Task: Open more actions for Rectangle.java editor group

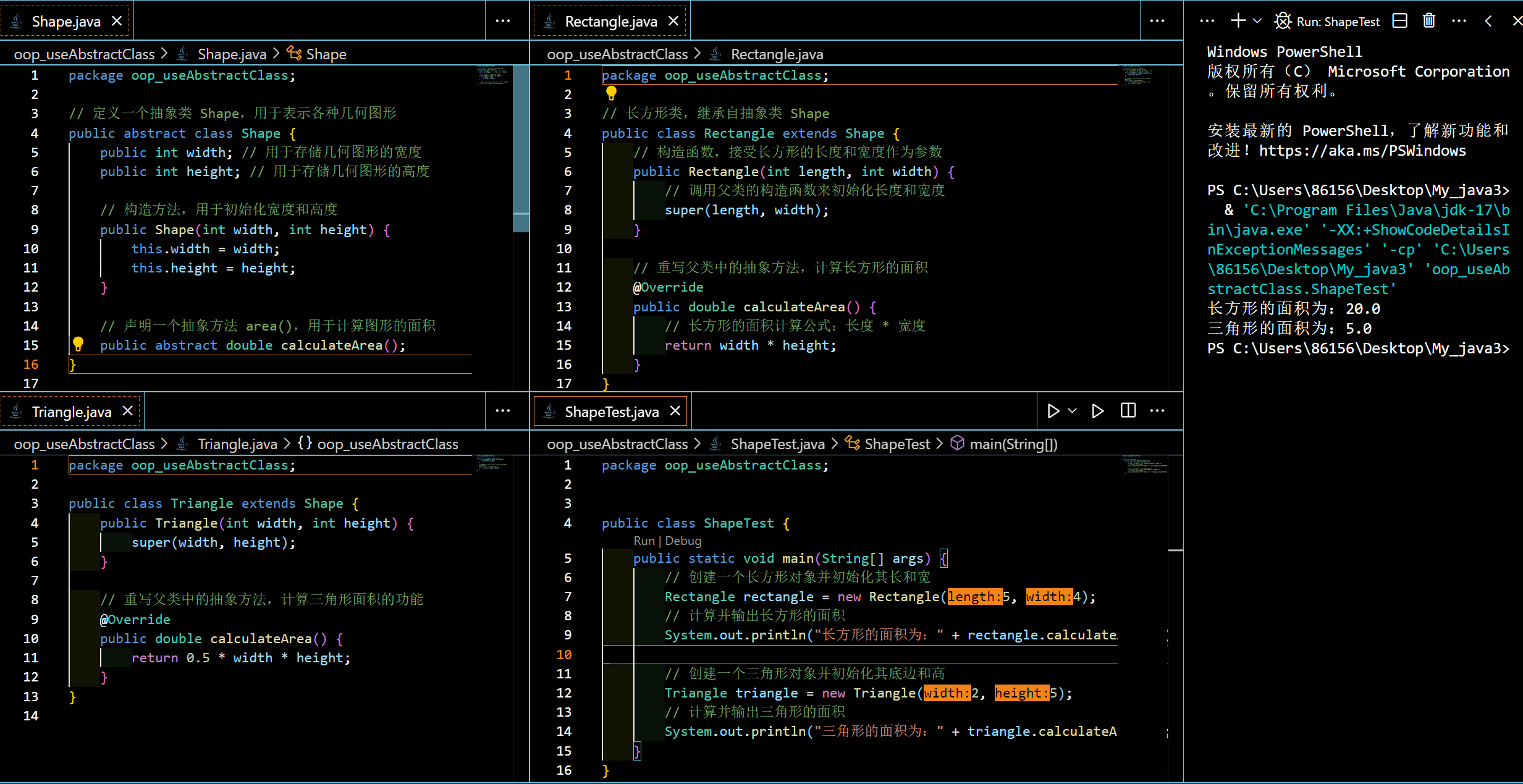Action: pos(1157,21)
